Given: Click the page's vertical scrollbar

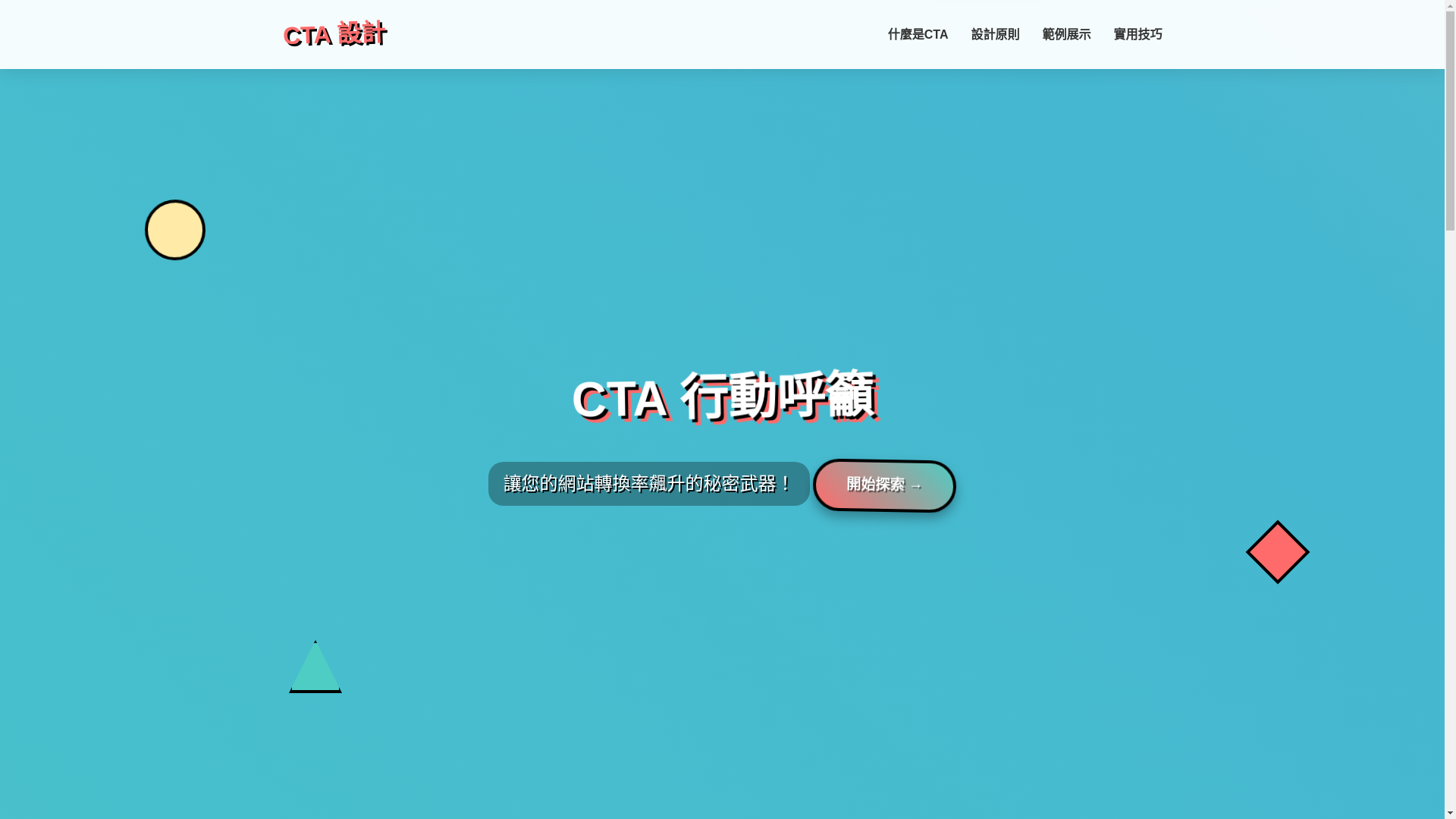Looking at the screenshot, I should pos(1450,409).
